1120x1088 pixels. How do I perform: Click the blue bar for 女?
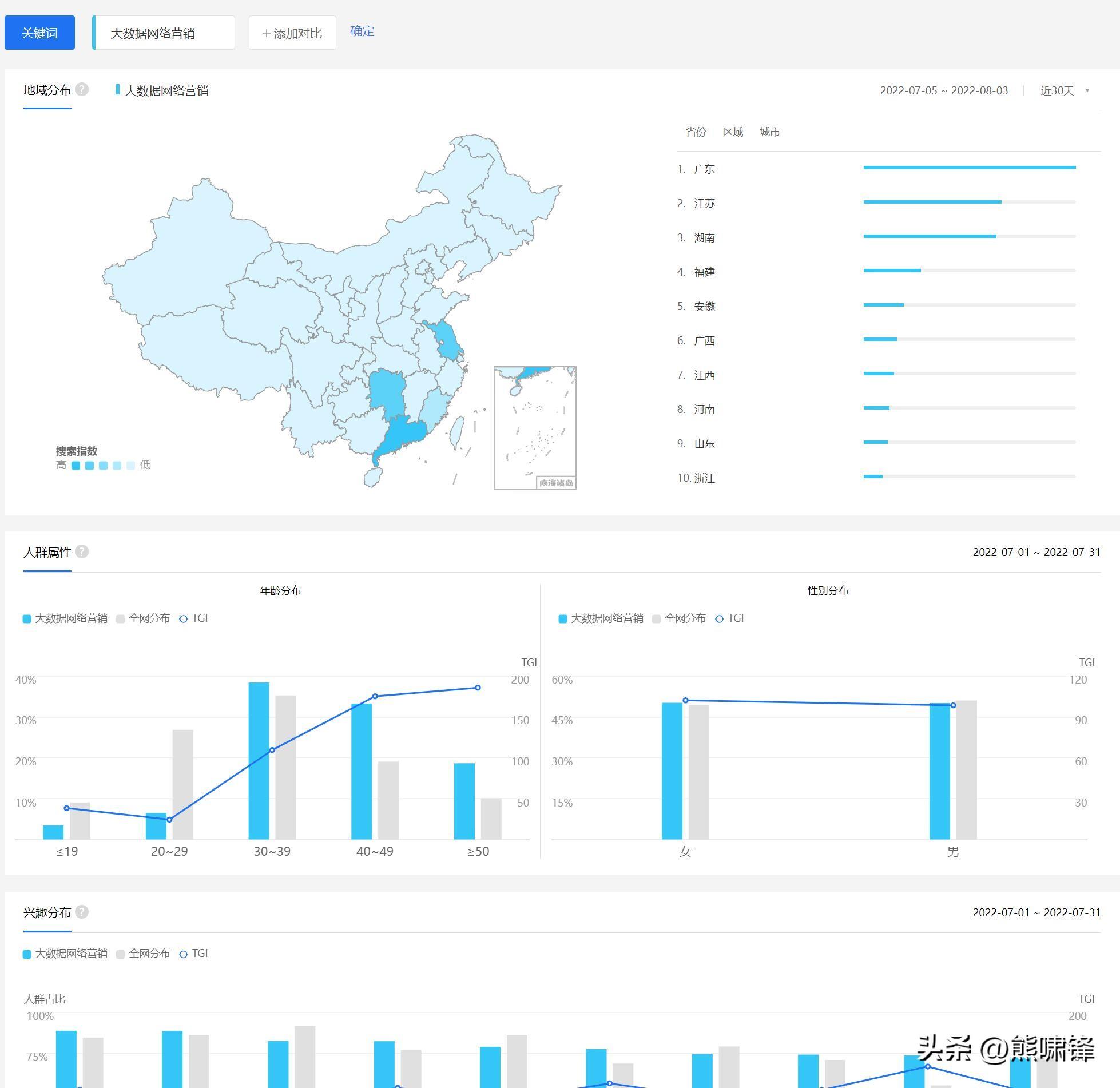[672, 771]
